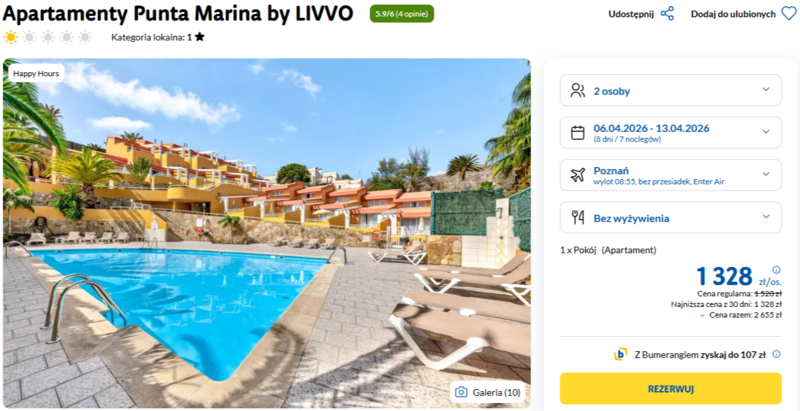The height and width of the screenshot is (411, 800).
Task: Expand the 2 osoby dropdown
Action: 670,90
